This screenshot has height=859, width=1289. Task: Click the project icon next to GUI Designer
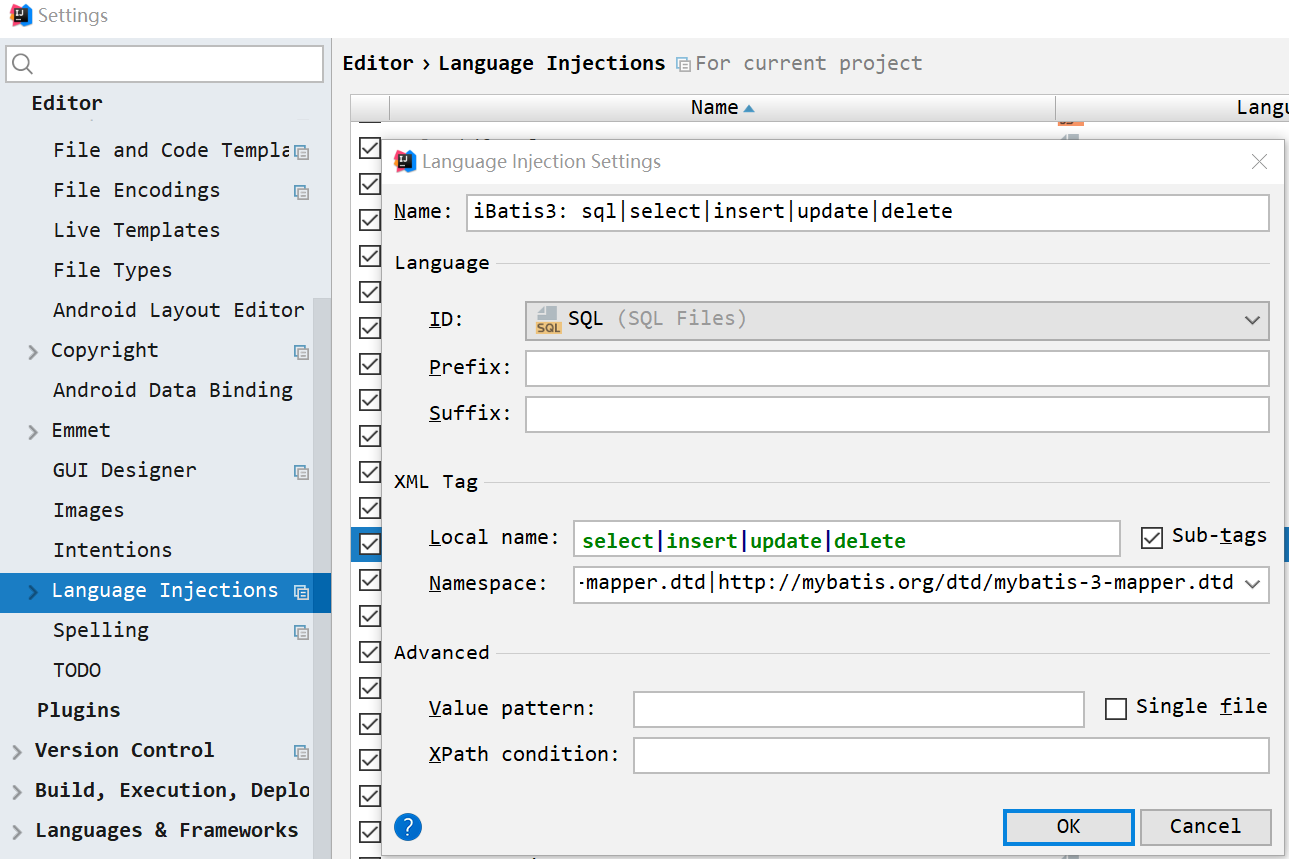[301, 472]
